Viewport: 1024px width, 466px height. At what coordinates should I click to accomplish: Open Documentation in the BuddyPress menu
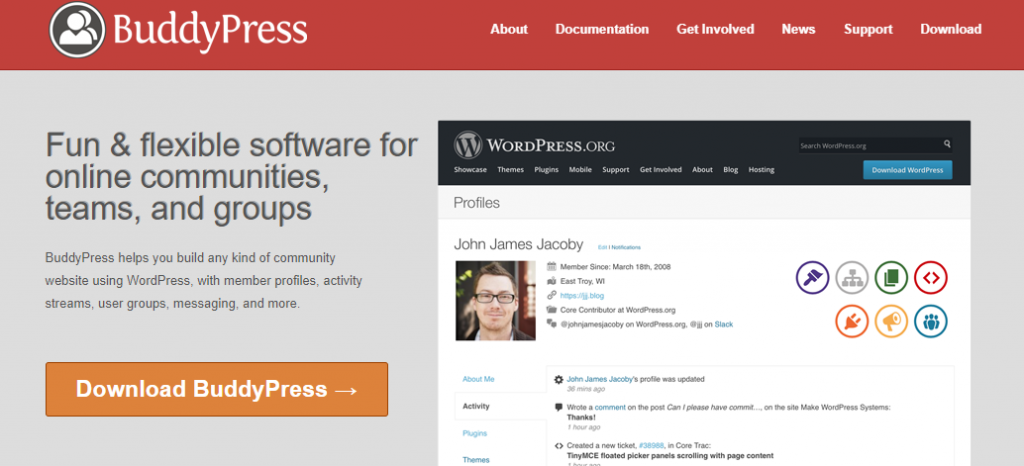point(602,29)
